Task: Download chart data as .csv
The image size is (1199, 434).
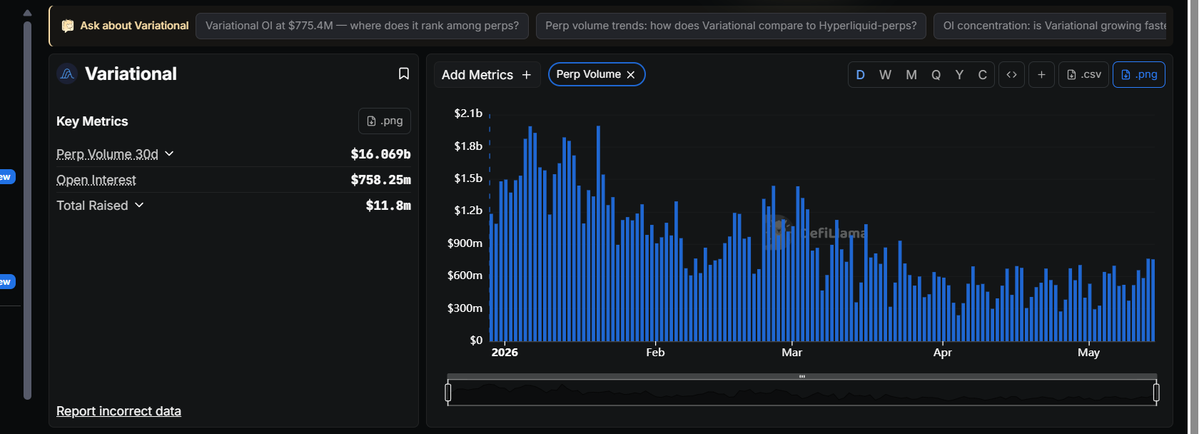Action: [x=1084, y=74]
